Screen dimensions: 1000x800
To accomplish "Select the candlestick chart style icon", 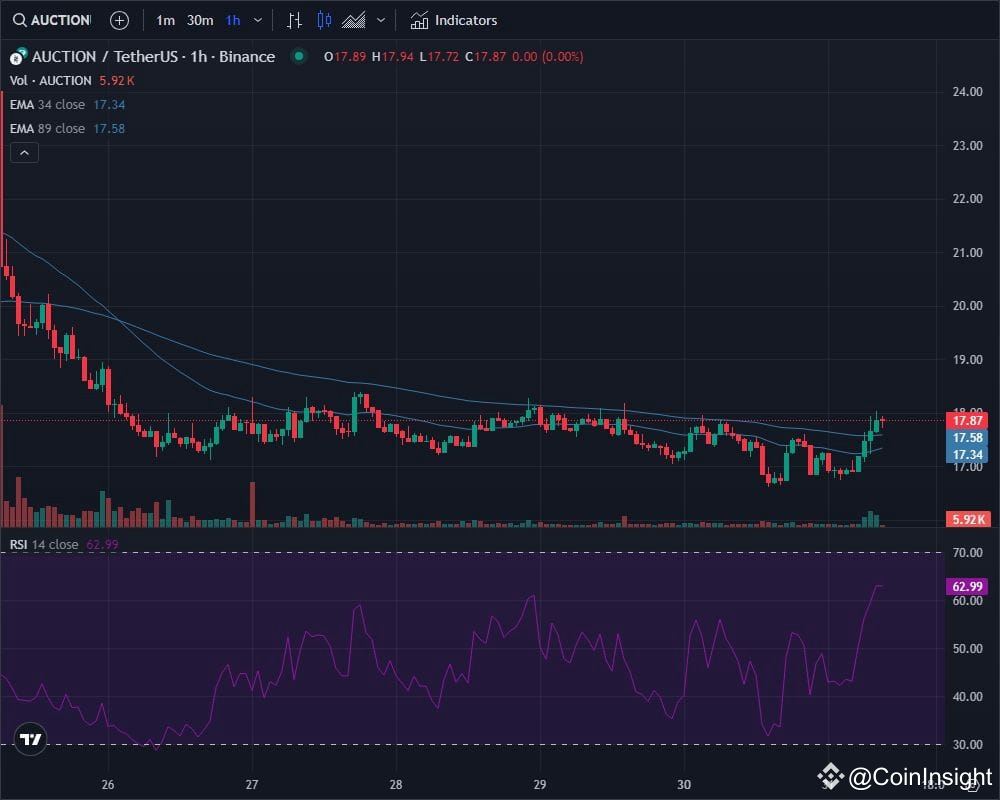I will click(324, 20).
